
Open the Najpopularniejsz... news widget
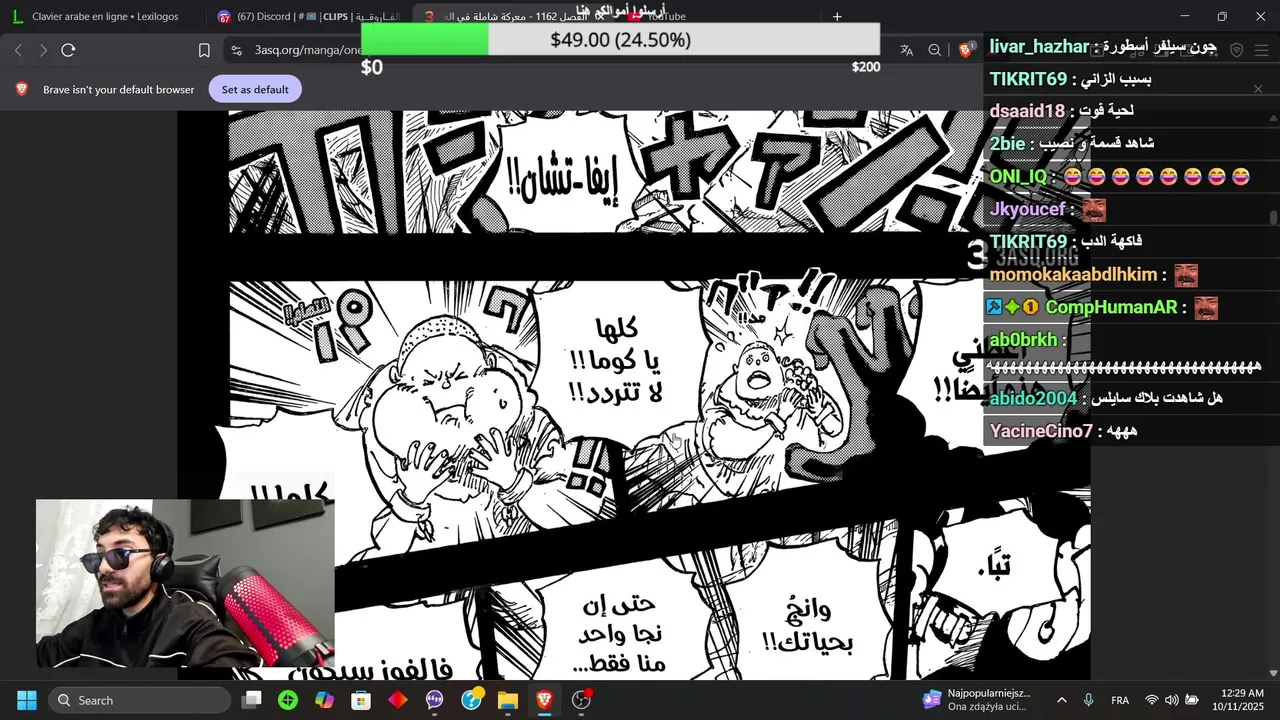(x=976, y=700)
